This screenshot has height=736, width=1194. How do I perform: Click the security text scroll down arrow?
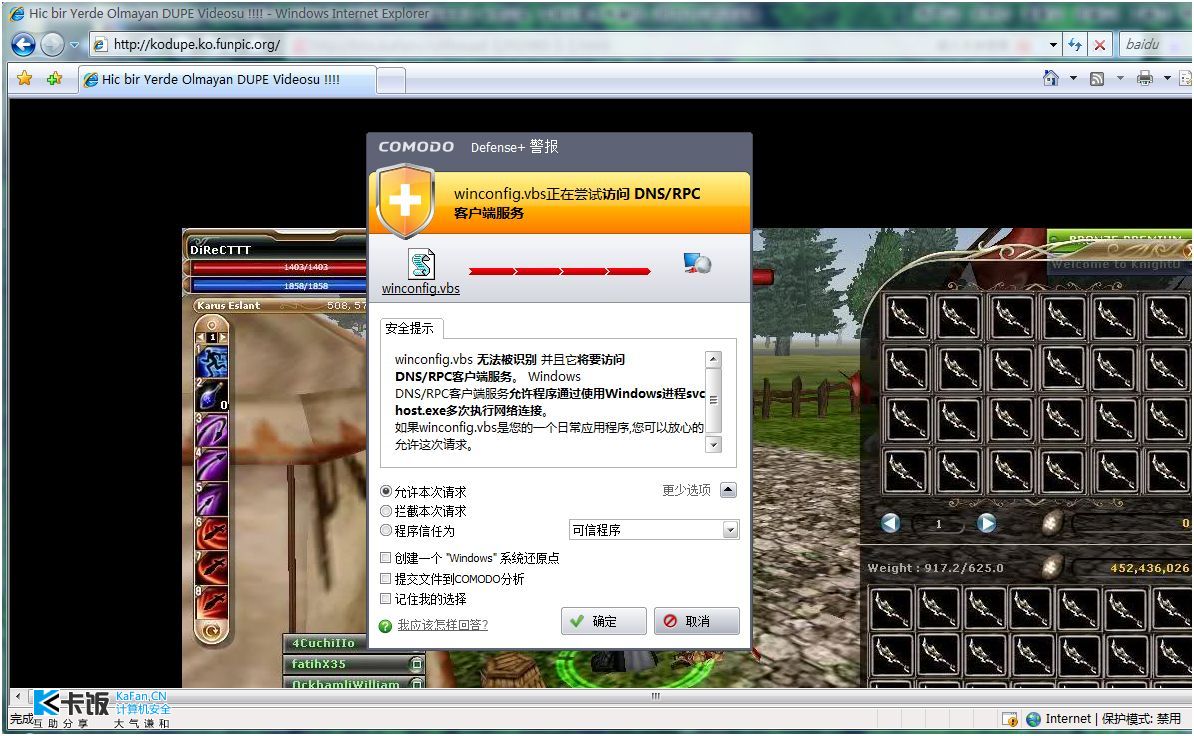(714, 444)
